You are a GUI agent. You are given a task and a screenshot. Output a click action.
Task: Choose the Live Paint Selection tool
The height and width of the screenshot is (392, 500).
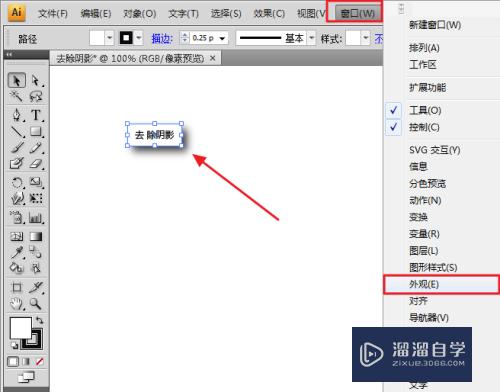point(36,268)
